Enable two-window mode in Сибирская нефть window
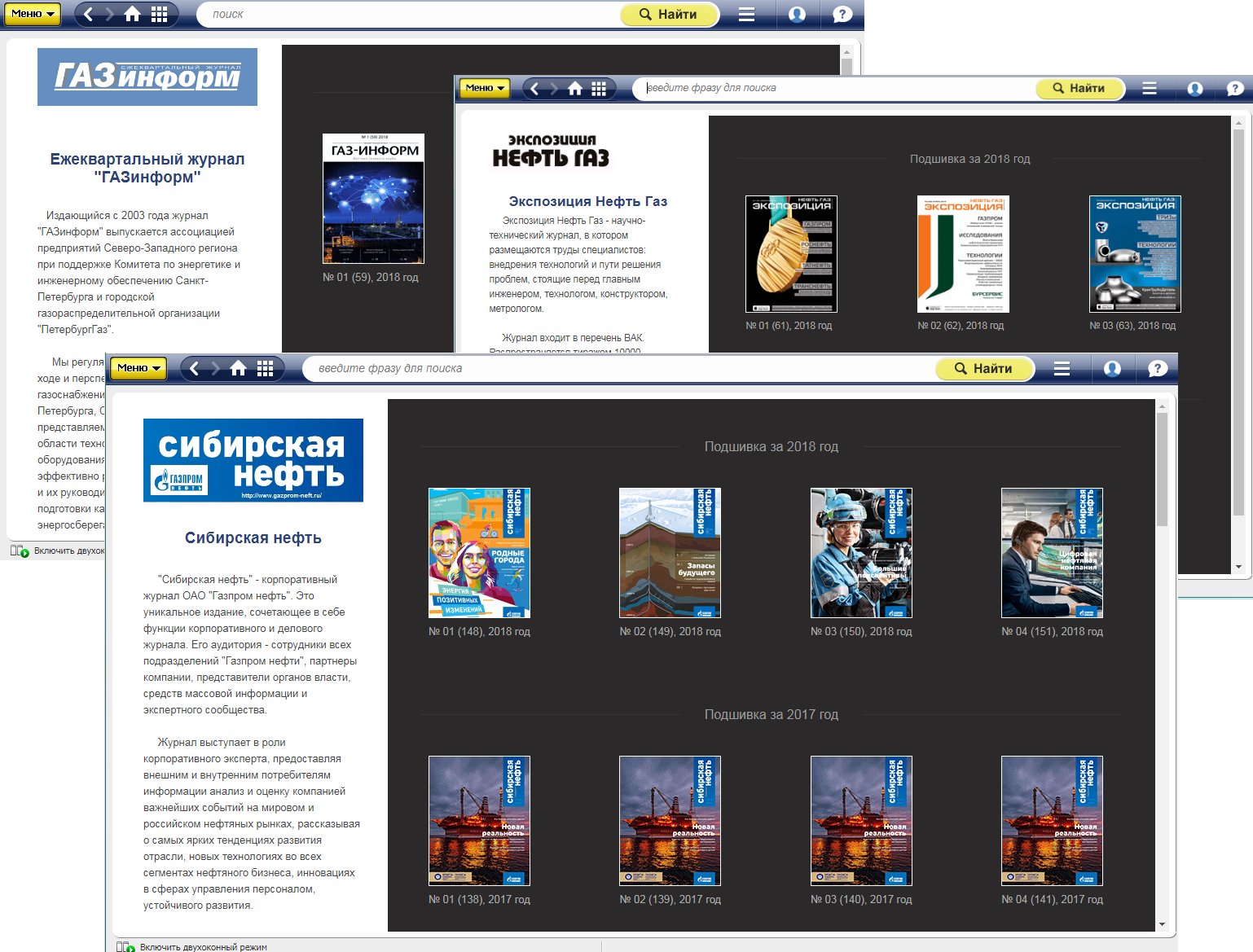Screen dimensions: 1253x952 click(x=192, y=946)
